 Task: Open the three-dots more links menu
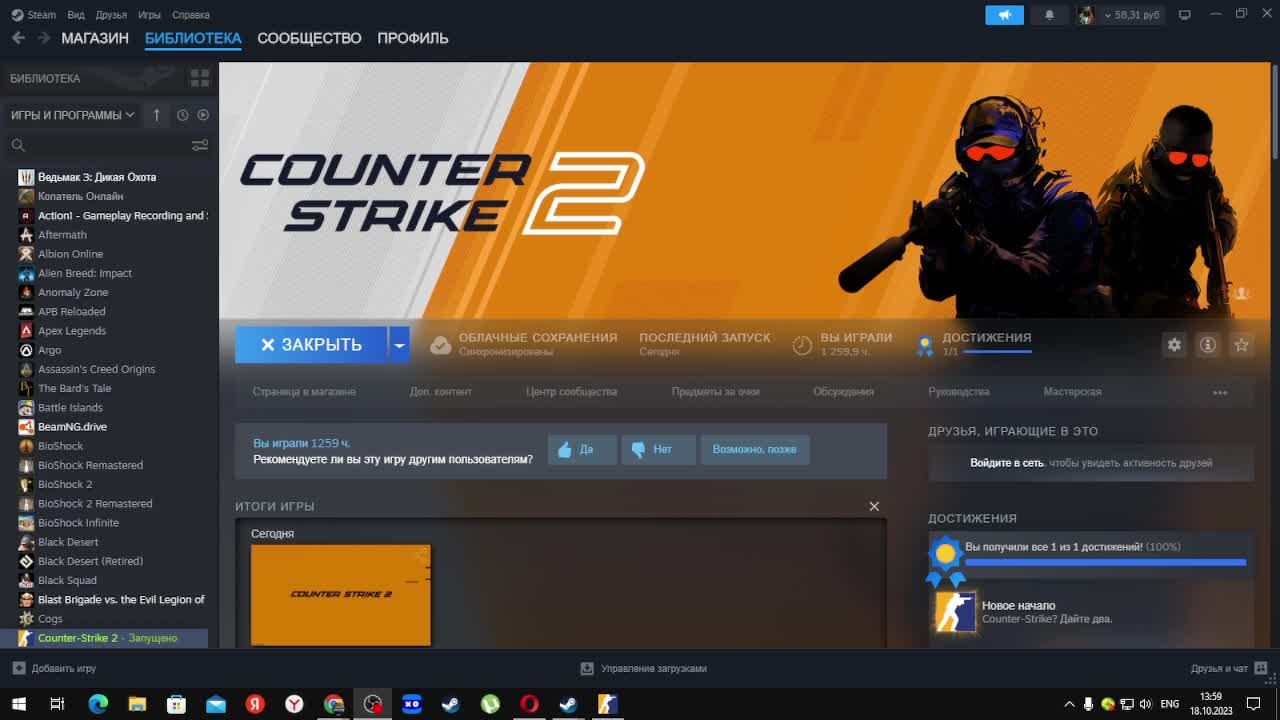(x=1220, y=392)
